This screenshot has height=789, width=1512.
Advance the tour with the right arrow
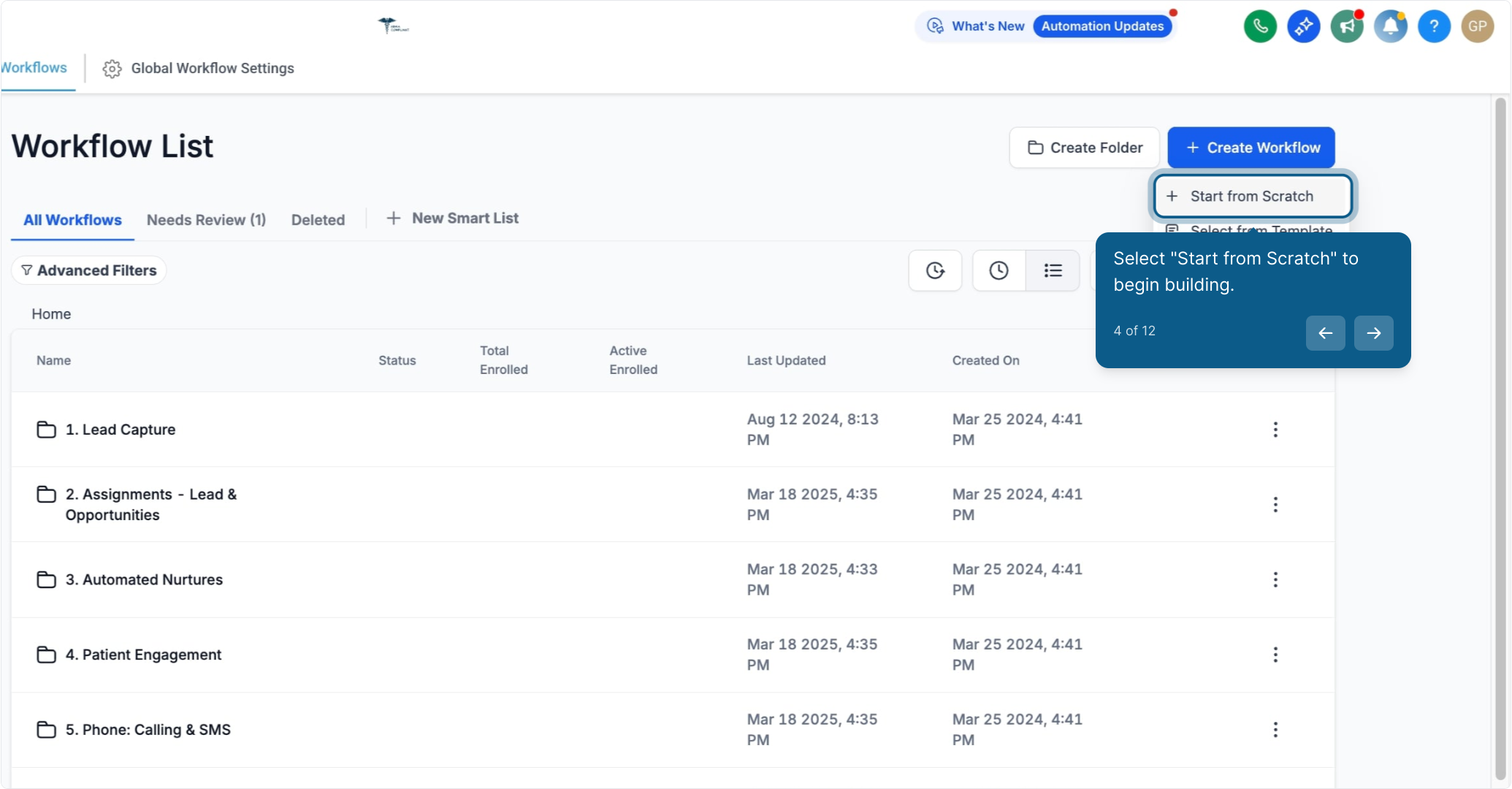tap(1373, 333)
